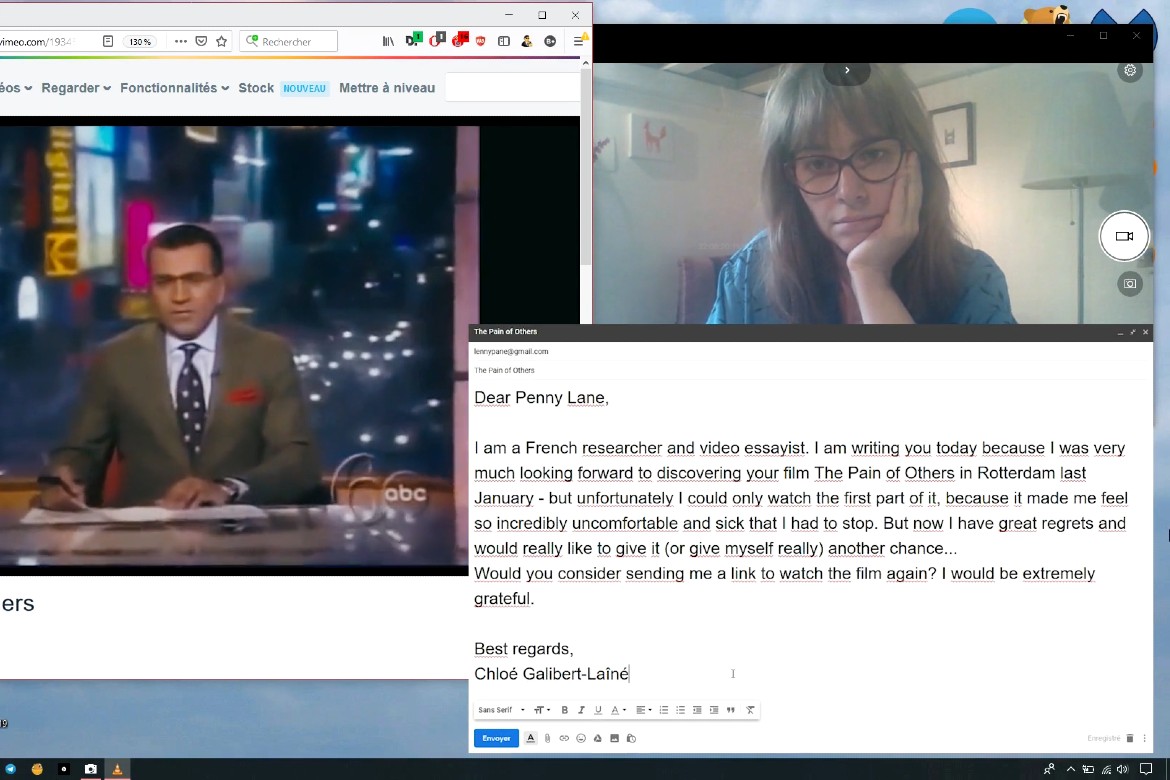This screenshot has width=1170, height=780.
Task: Open the Regarder menu on Vimeo
Action: (76, 88)
